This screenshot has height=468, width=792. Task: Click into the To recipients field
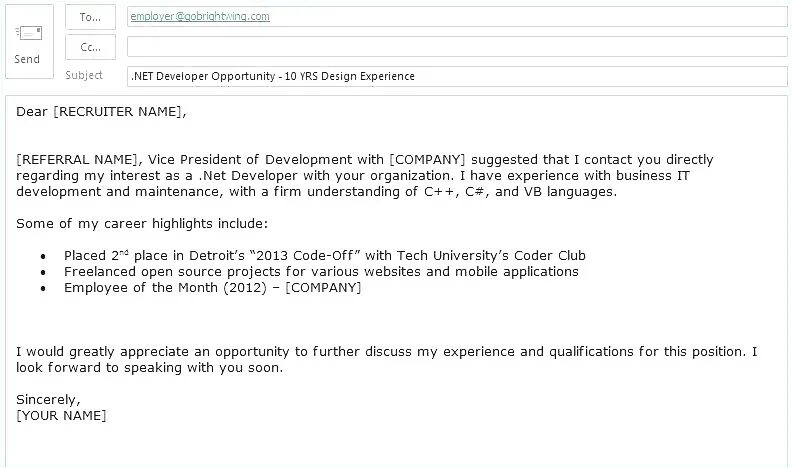457,17
